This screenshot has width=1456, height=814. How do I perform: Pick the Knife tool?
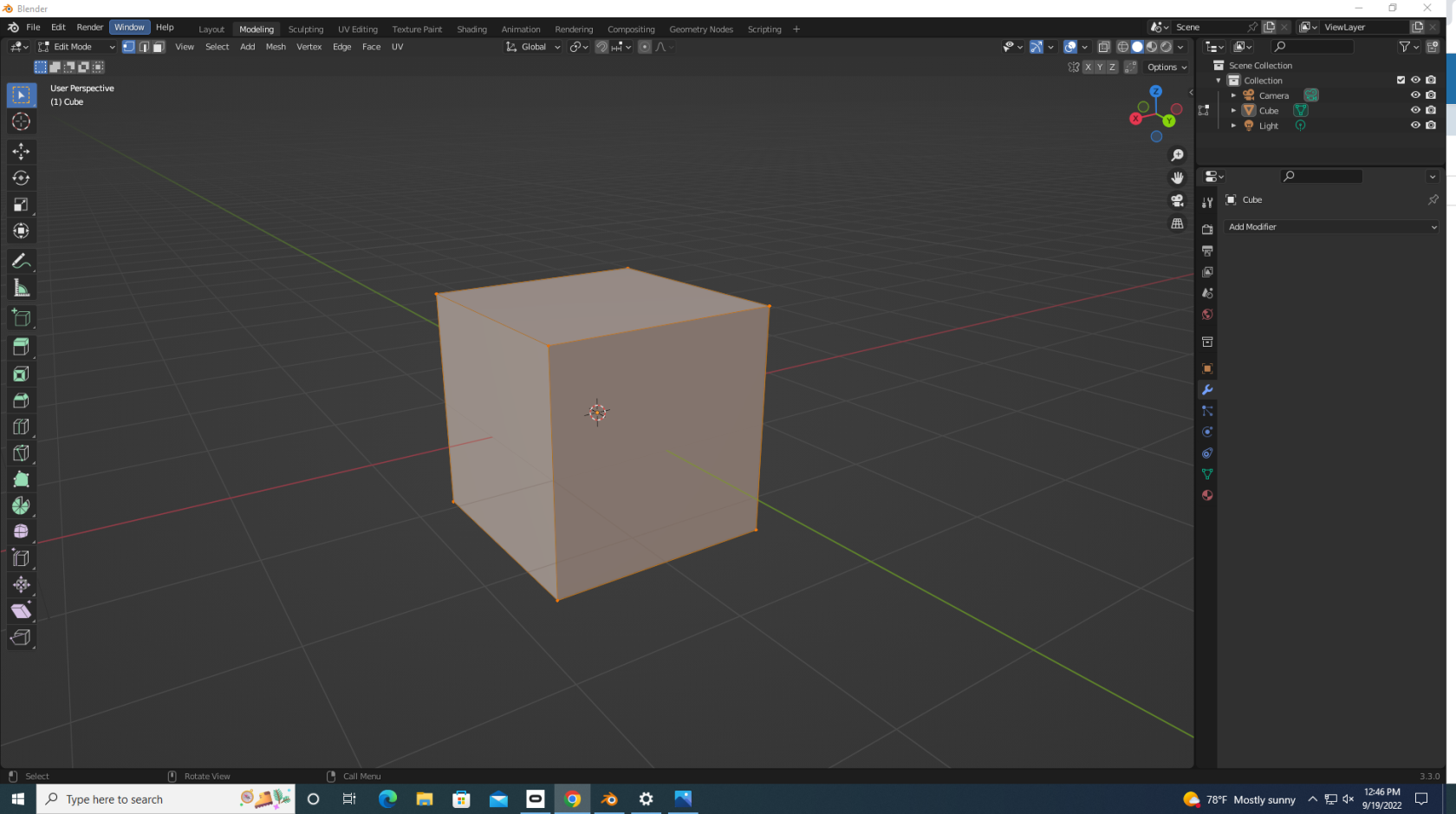(x=21, y=453)
